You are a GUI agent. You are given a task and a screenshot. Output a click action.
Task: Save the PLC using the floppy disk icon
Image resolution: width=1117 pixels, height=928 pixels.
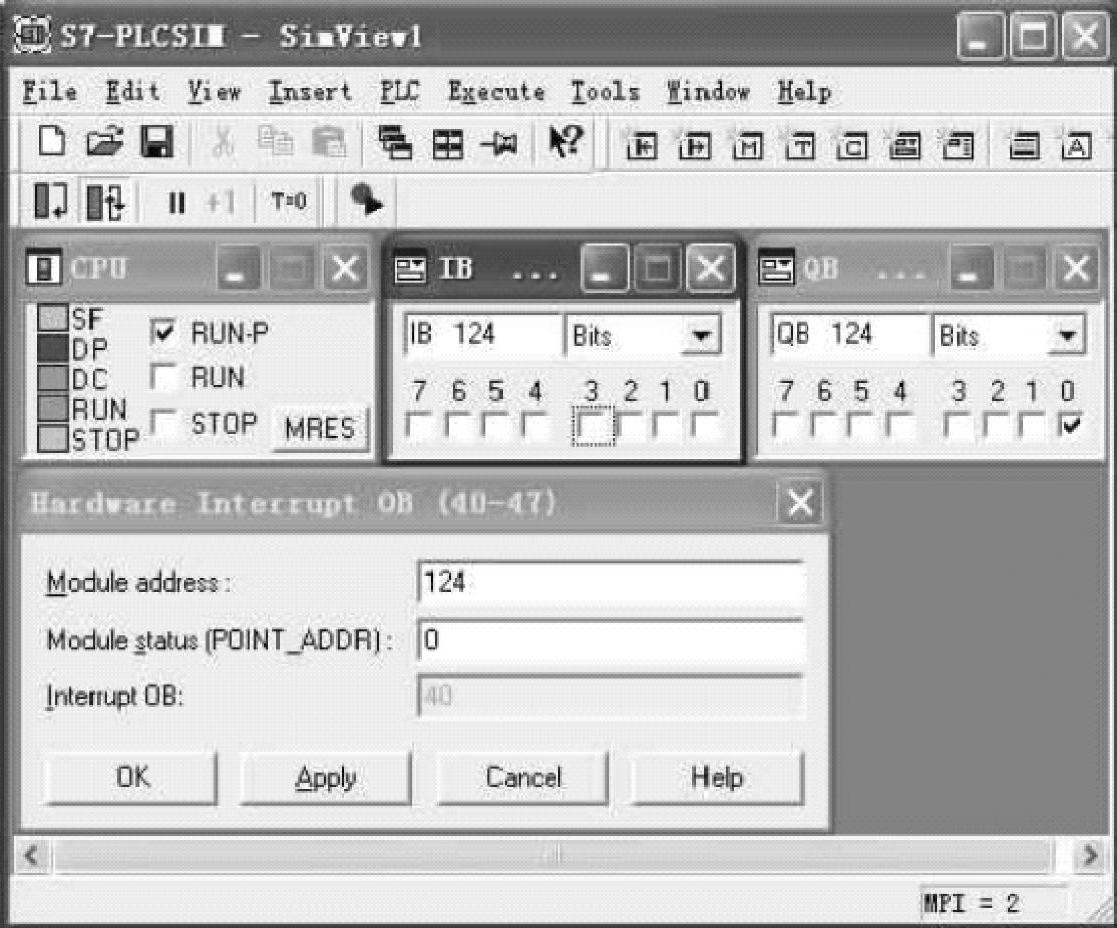pos(157,142)
